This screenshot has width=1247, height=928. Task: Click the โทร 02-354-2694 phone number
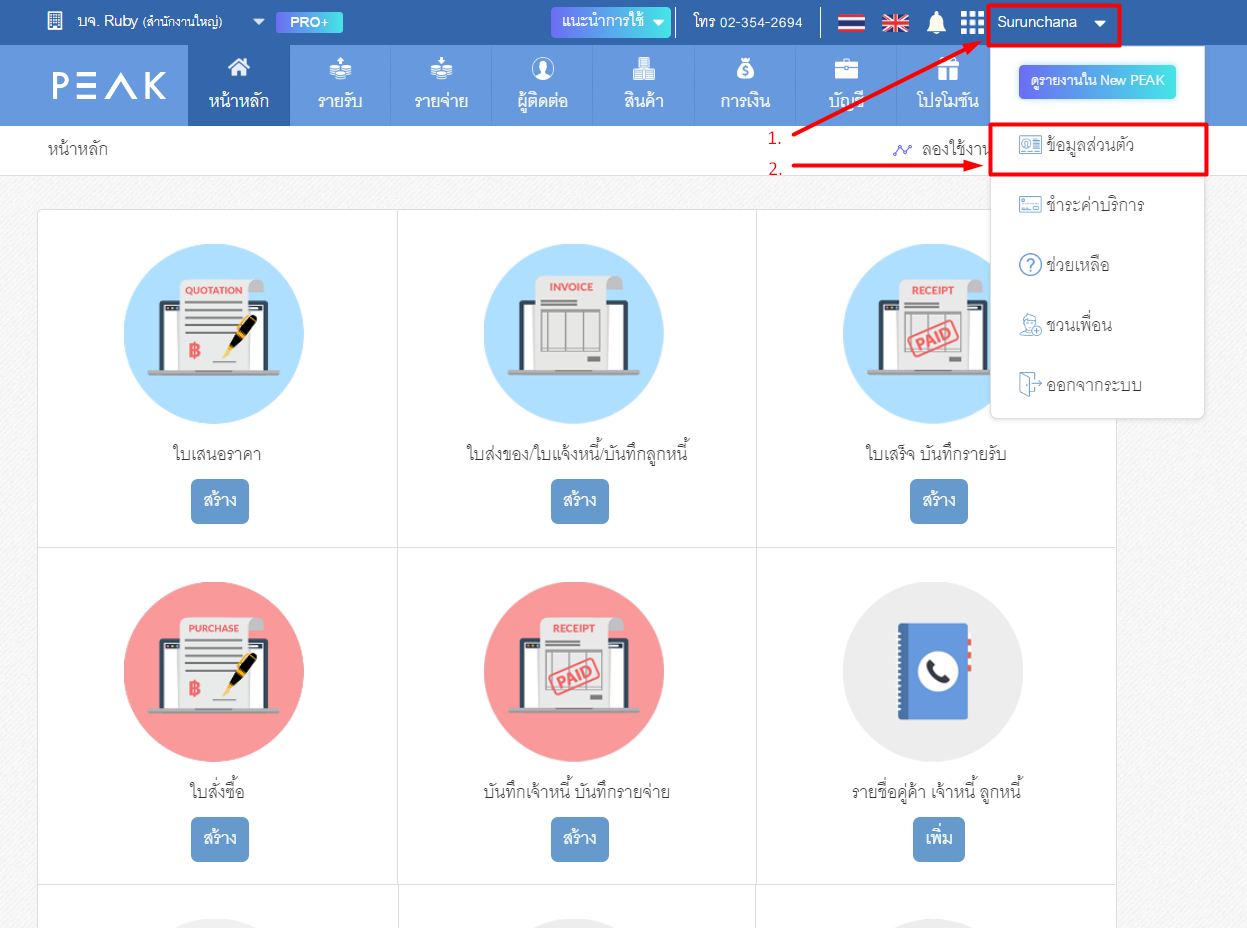(x=748, y=22)
